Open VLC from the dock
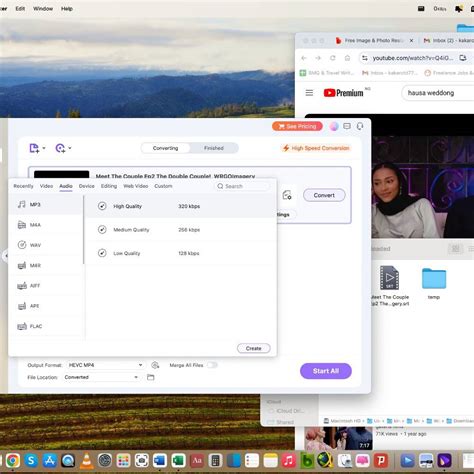The image size is (474, 474). coord(87,461)
